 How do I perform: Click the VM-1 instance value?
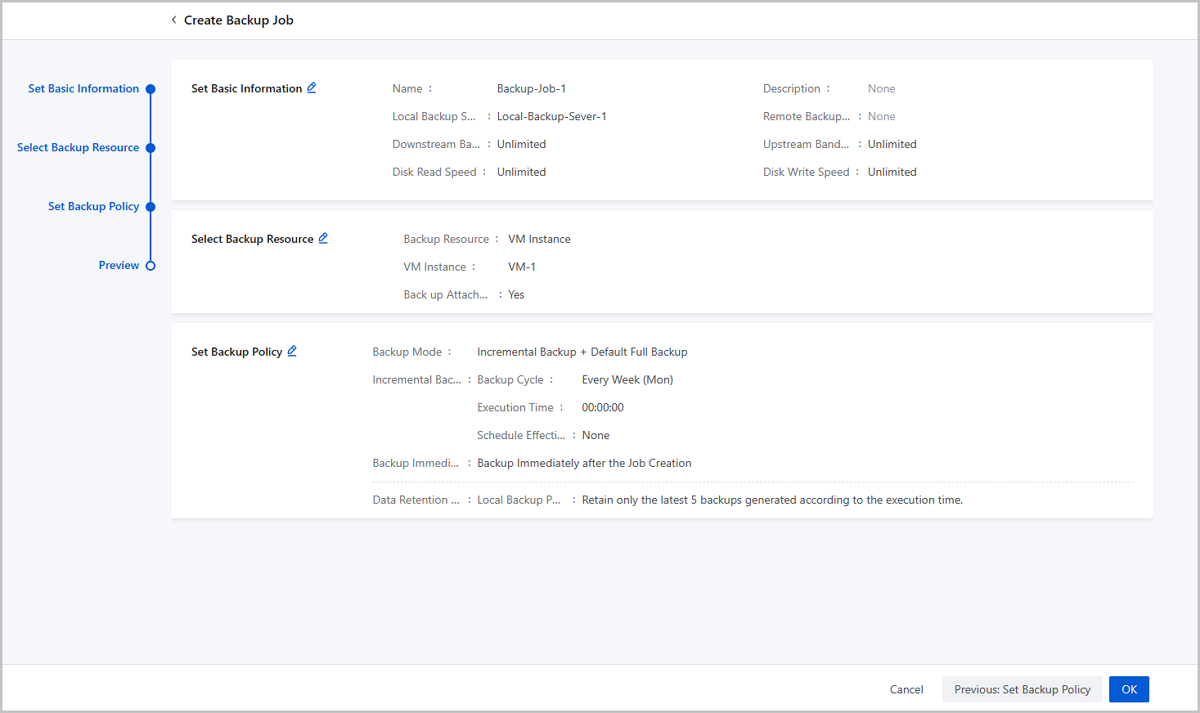(522, 267)
